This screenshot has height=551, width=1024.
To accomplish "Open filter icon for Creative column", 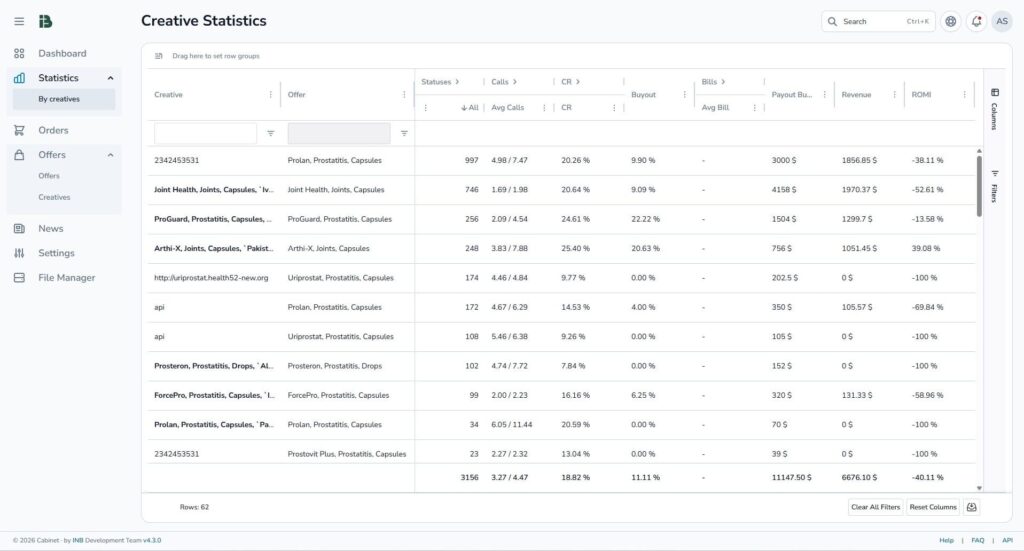I will click(x=270, y=133).
